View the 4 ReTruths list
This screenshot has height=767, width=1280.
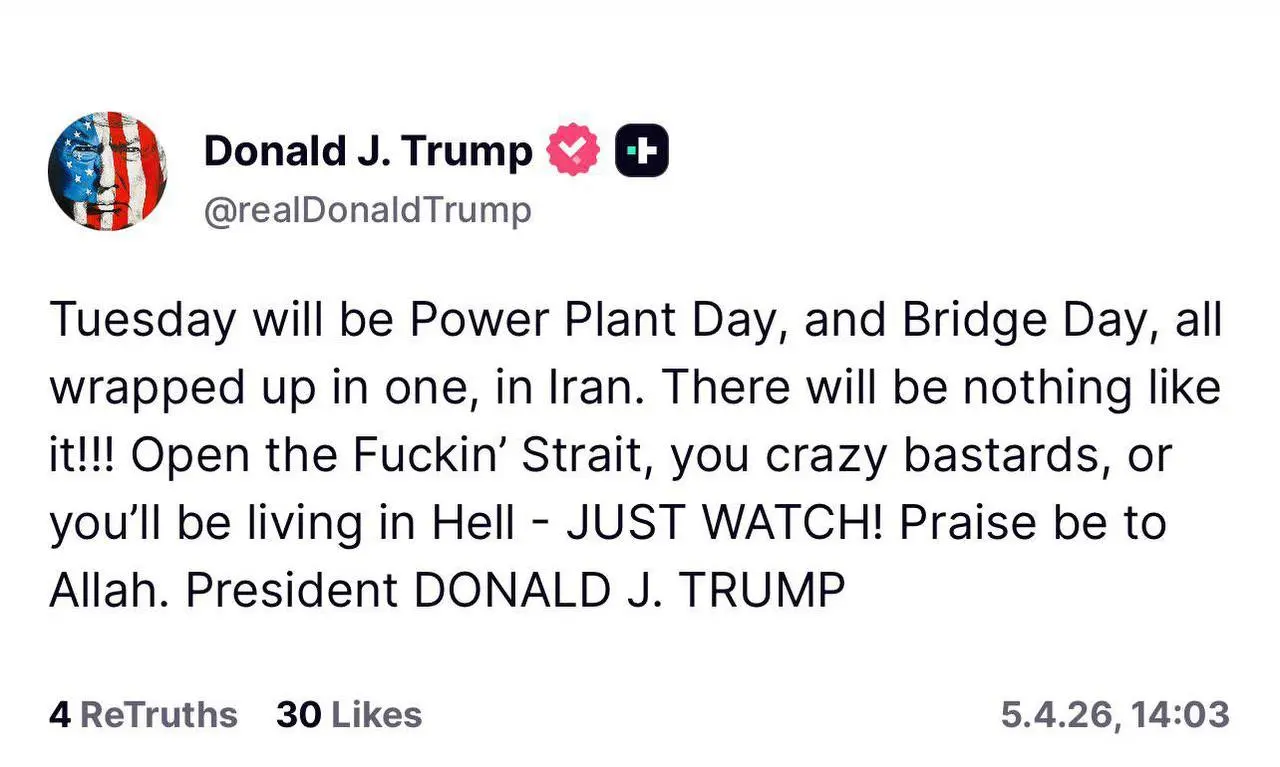[x=143, y=715]
